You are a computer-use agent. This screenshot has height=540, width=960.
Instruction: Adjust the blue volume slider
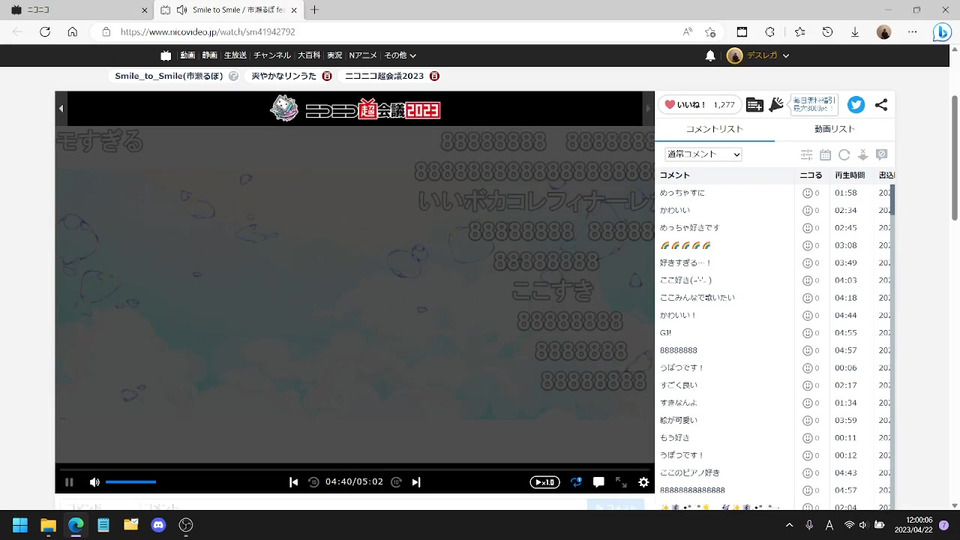tap(130, 482)
